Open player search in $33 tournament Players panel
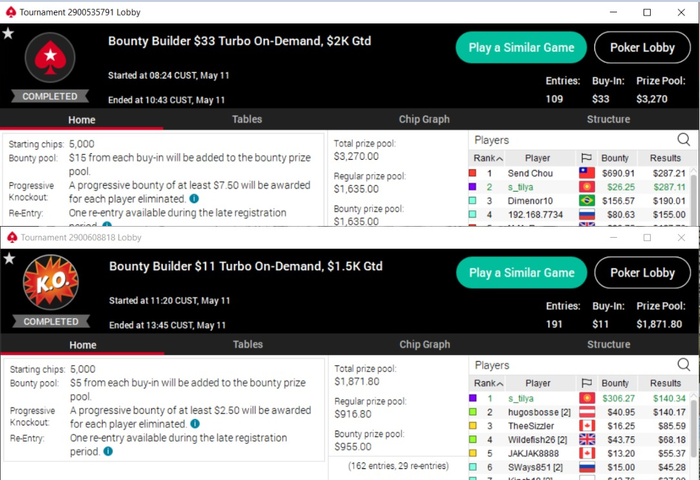The width and height of the screenshot is (700, 480). (683, 139)
